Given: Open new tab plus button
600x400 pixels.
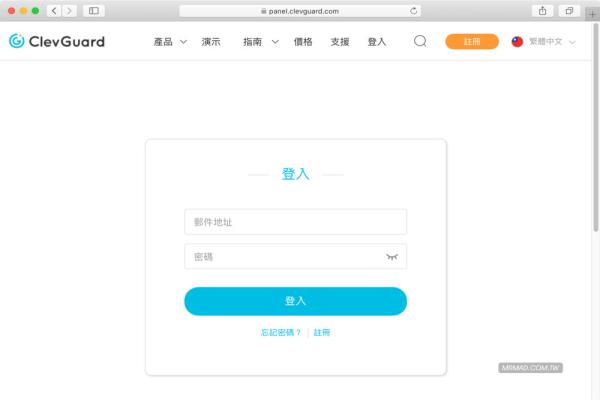Looking at the screenshot, I should point(592,15).
